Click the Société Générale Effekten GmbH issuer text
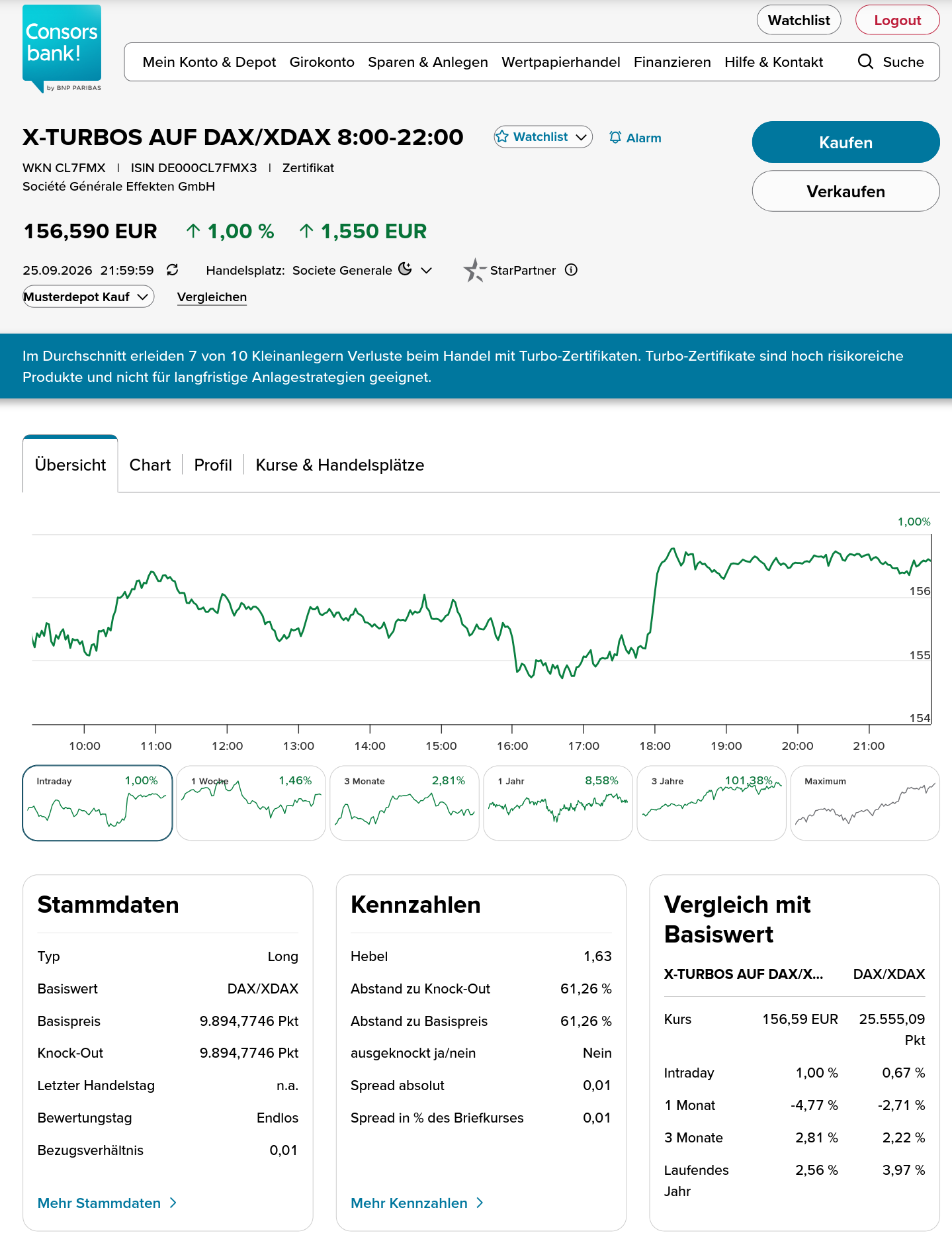952x1245 pixels. [119, 187]
